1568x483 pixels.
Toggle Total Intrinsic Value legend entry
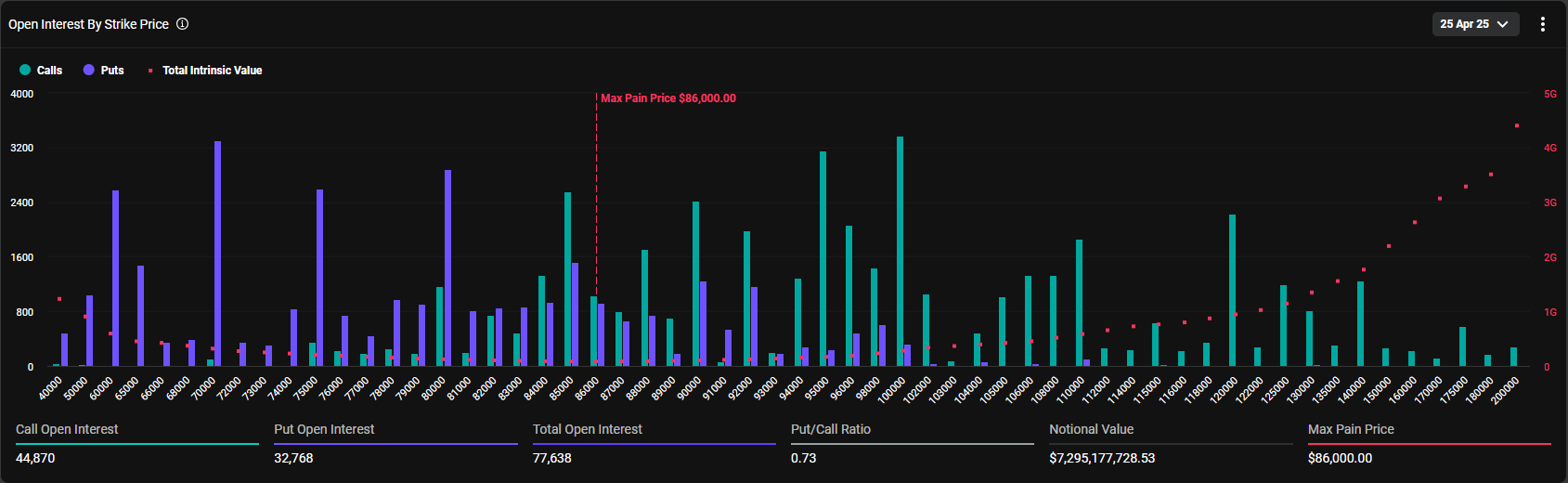205,71
